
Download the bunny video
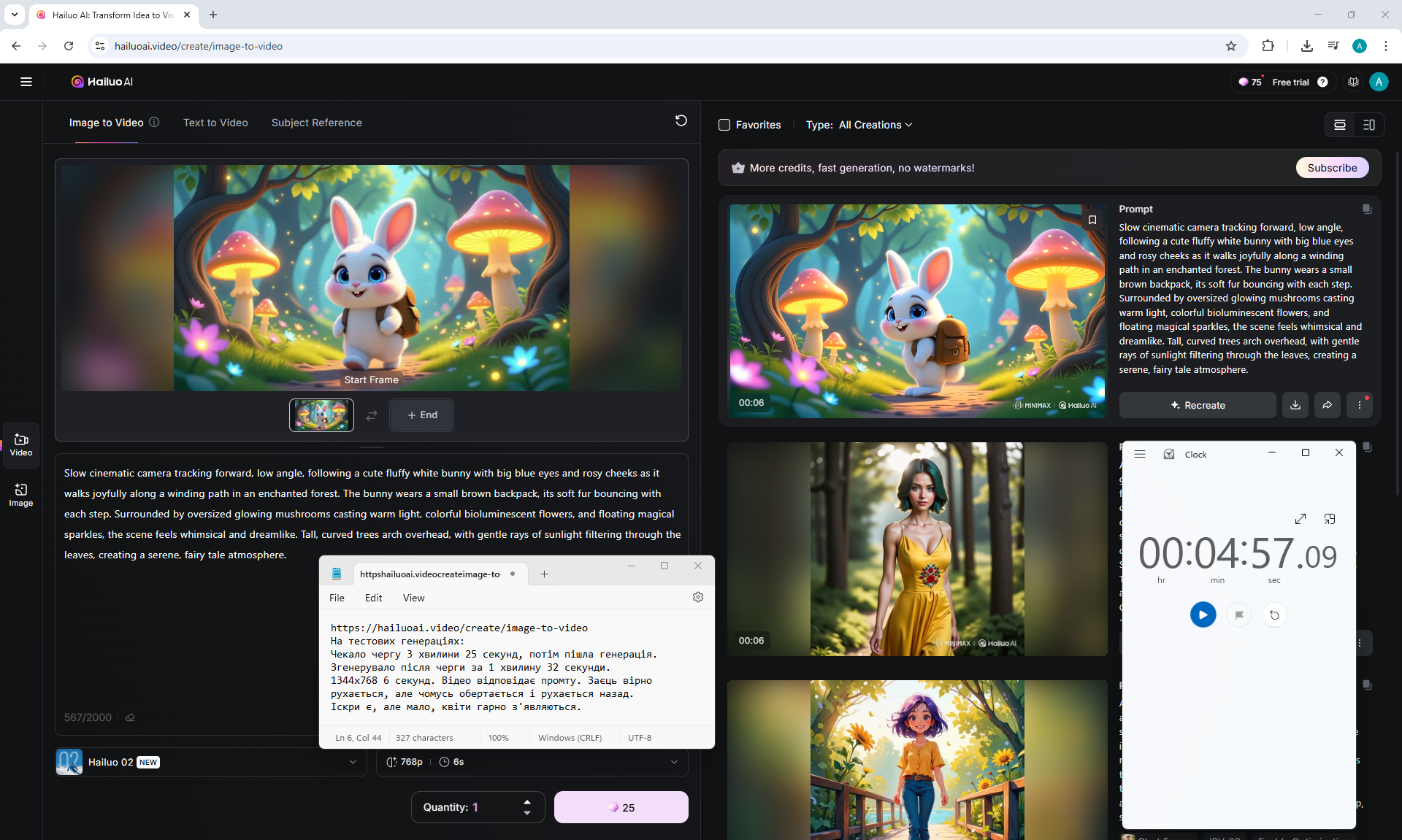tap(1295, 405)
